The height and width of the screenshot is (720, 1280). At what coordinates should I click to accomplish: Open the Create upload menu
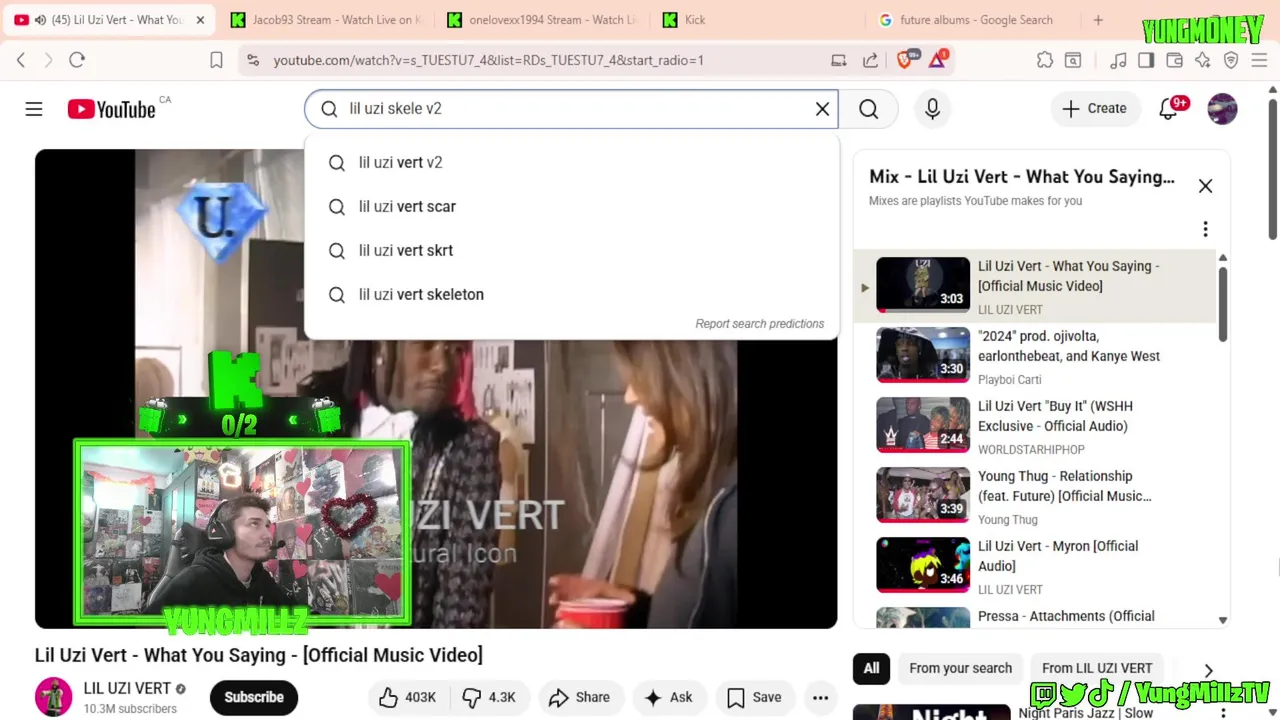click(x=1094, y=109)
